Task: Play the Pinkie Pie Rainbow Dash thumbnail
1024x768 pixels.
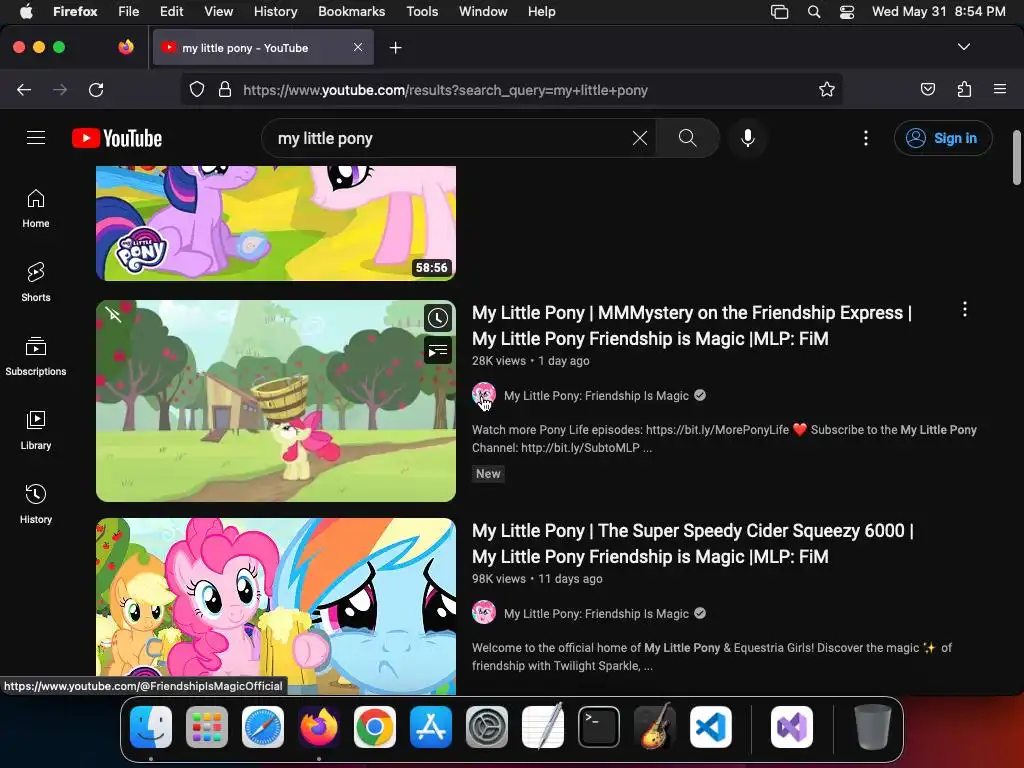Action: click(276, 606)
